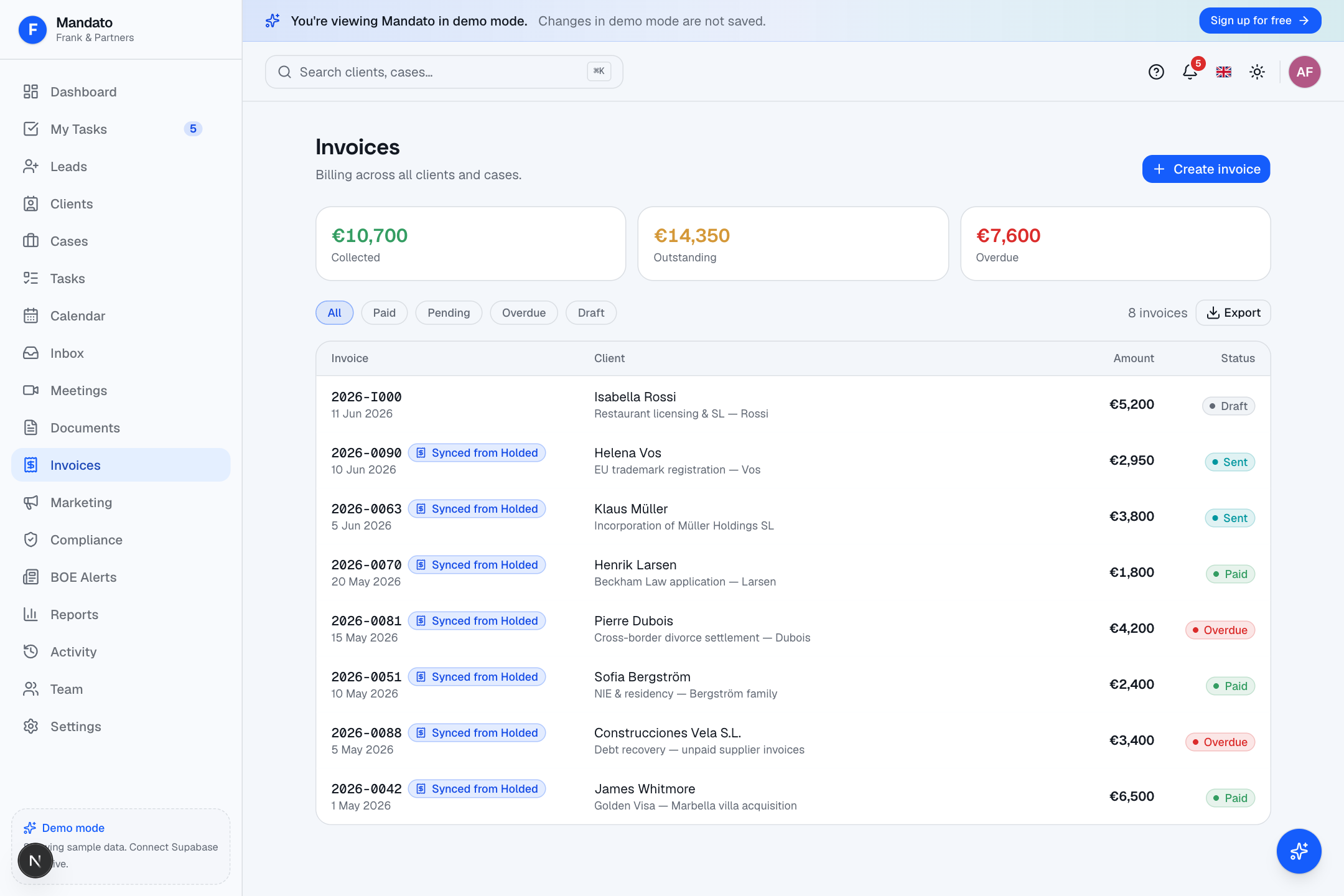Open Leads via its person-plus icon

click(30, 166)
